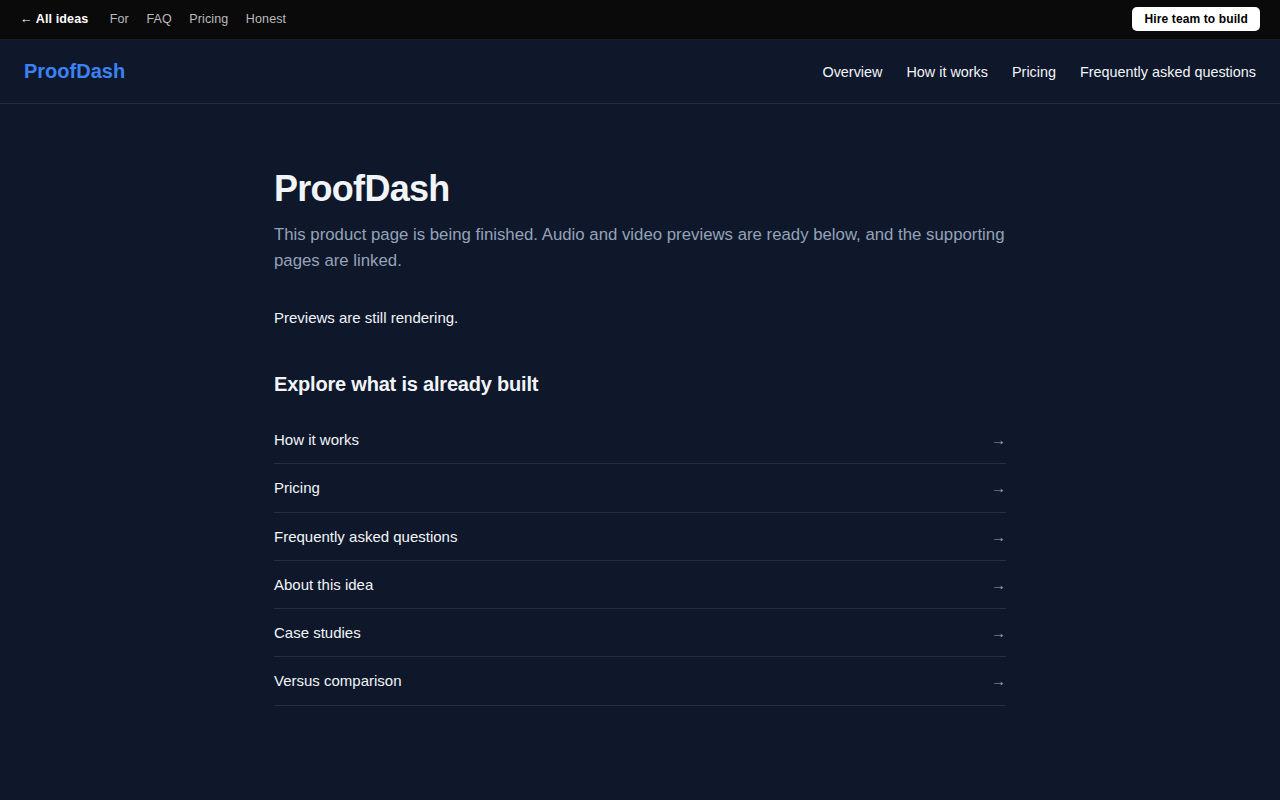Open the Case studies list link
The width and height of the screenshot is (1280, 800).
pyautogui.click(x=639, y=633)
